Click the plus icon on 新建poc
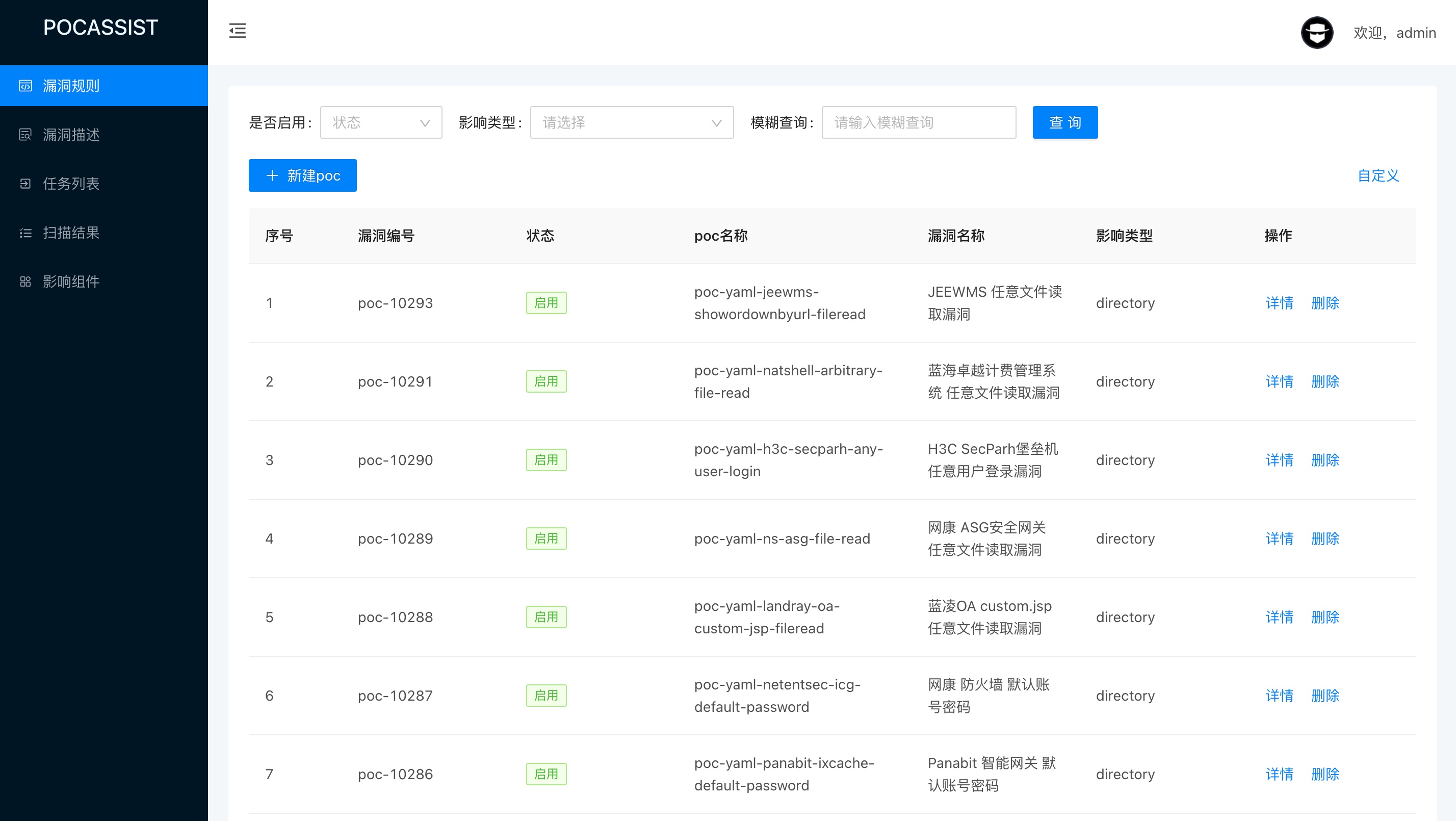 point(272,175)
